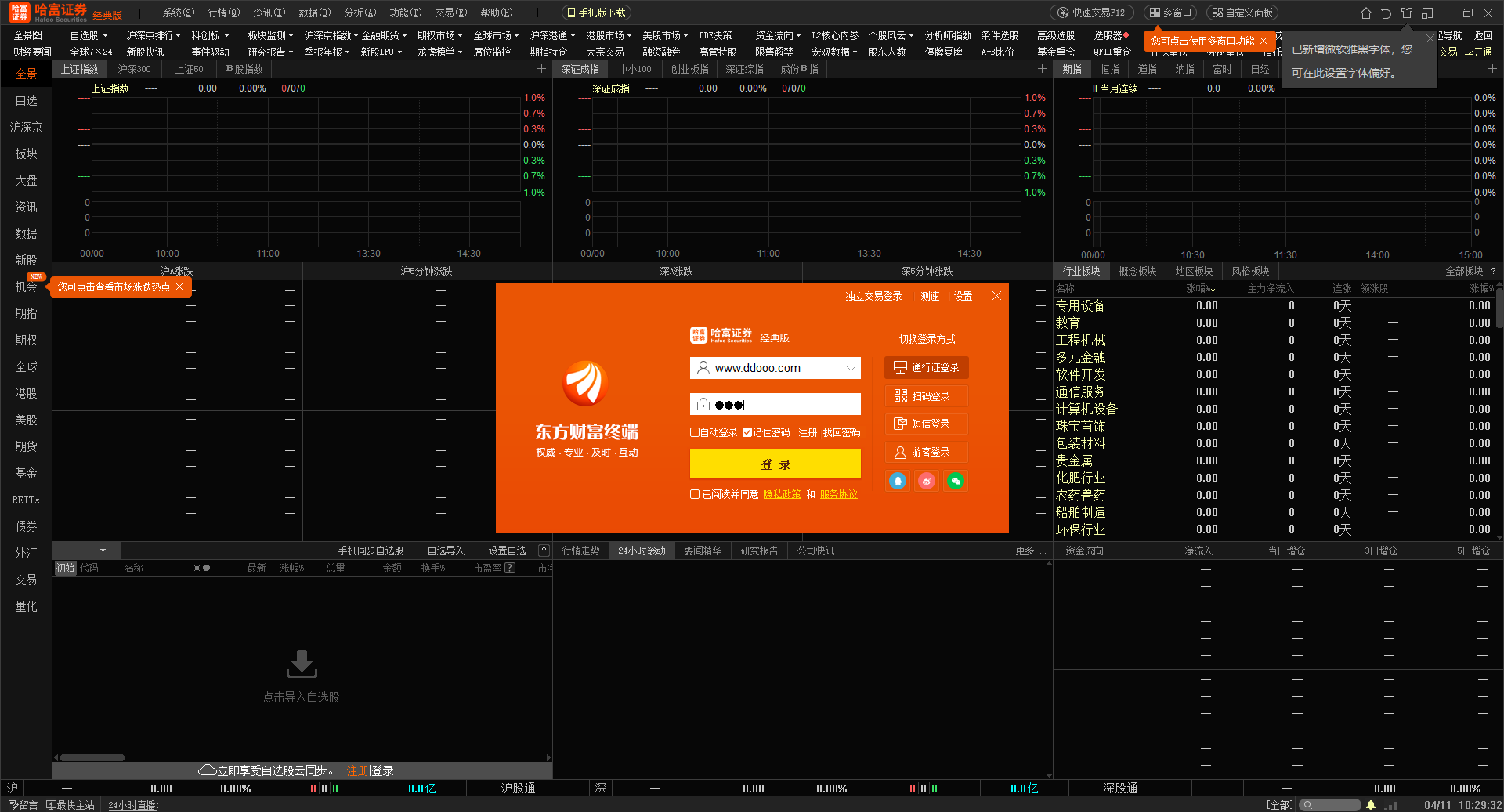Expand the username dropdown arrow
This screenshot has height=812, width=1504.
851,369
